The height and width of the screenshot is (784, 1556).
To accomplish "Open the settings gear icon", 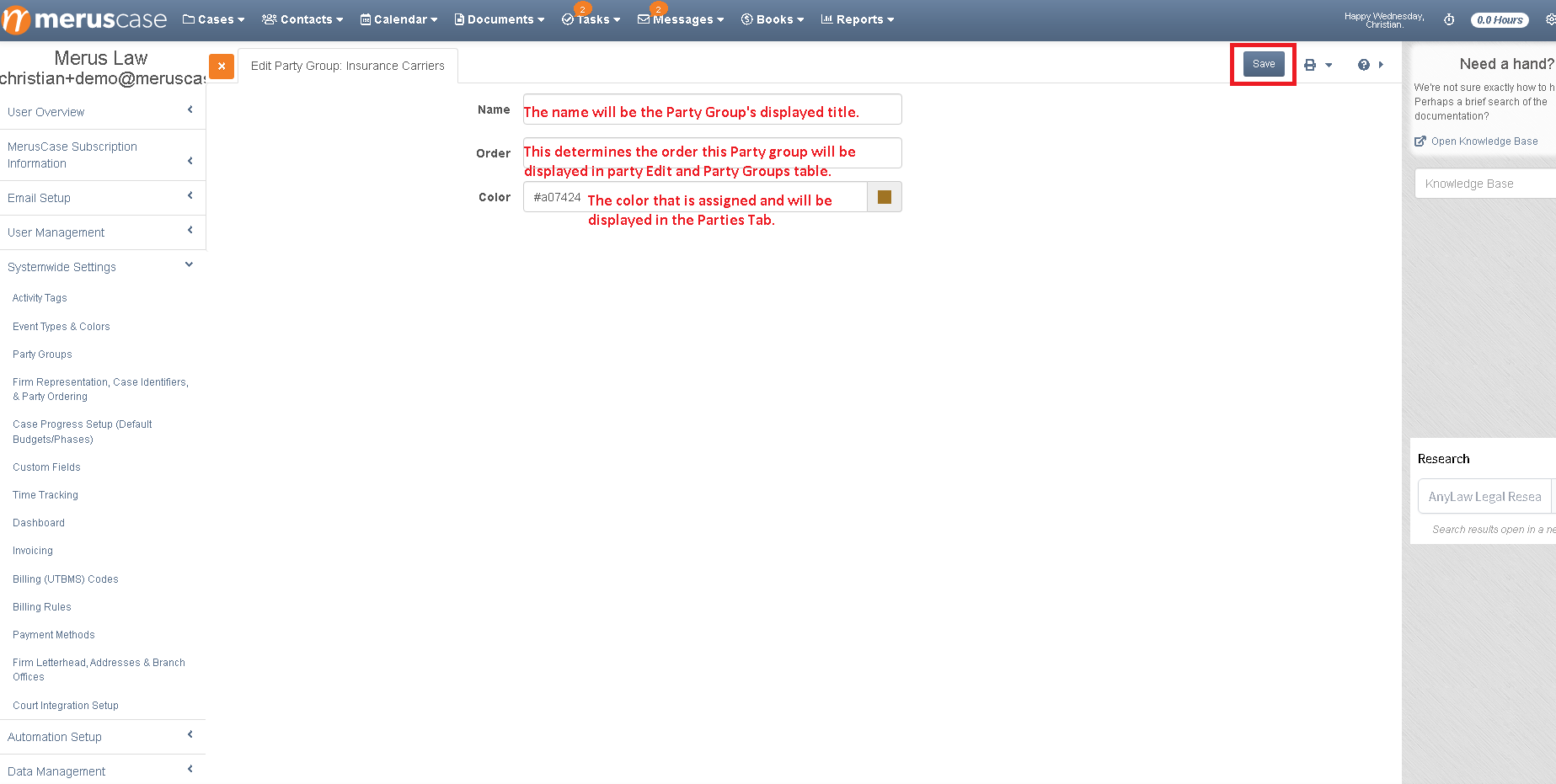I will point(1550,19).
